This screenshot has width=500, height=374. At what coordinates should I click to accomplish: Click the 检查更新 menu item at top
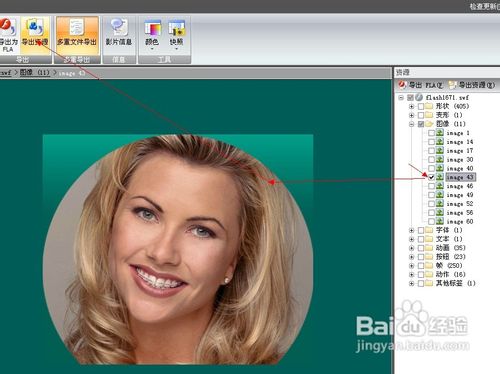pyautogui.click(x=484, y=6)
